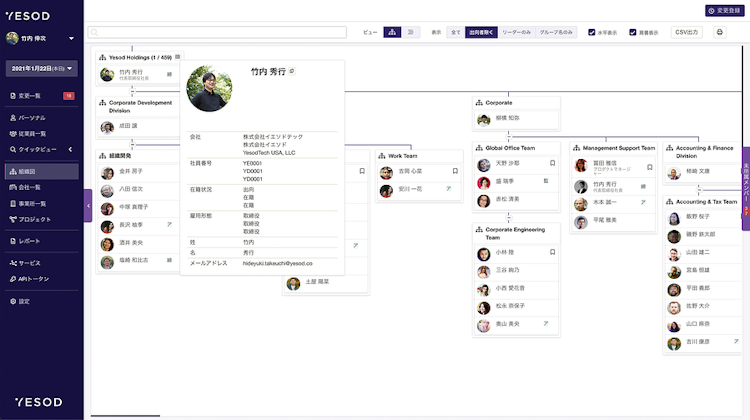Open the user account dropdown arrow
The image size is (750, 420).
click(71, 38)
